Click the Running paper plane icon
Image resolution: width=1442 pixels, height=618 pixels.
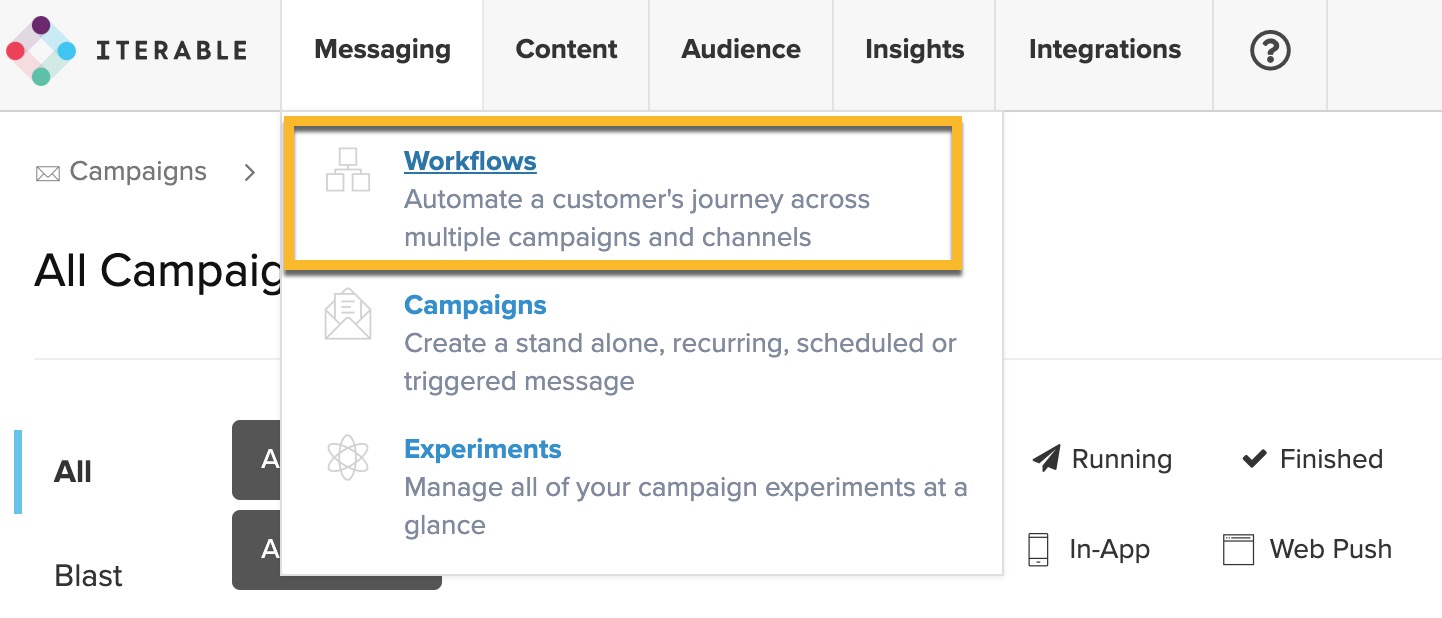coord(1046,459)
